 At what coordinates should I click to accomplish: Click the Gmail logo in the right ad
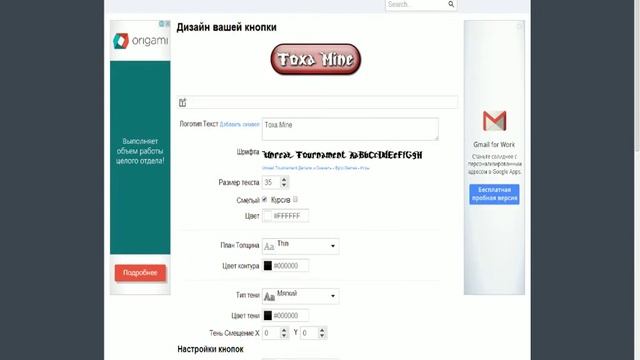tap(494, 121)
